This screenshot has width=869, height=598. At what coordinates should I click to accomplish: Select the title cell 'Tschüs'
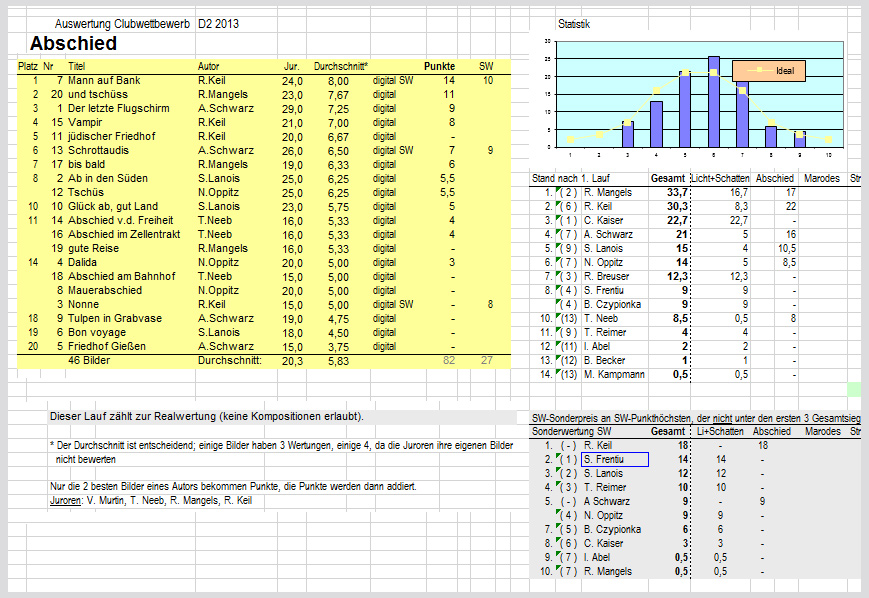[x=86, y=192]
